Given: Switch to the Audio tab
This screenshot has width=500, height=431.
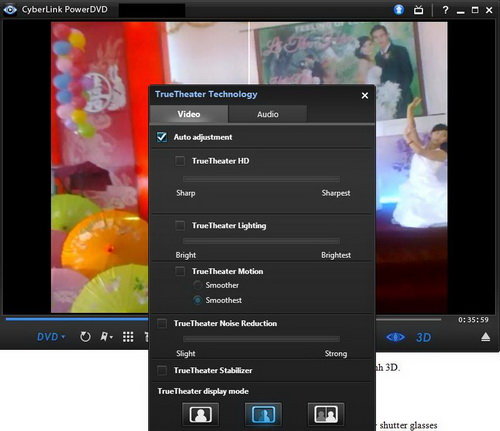Looking at the screenshot, I should tap(268, 114).
